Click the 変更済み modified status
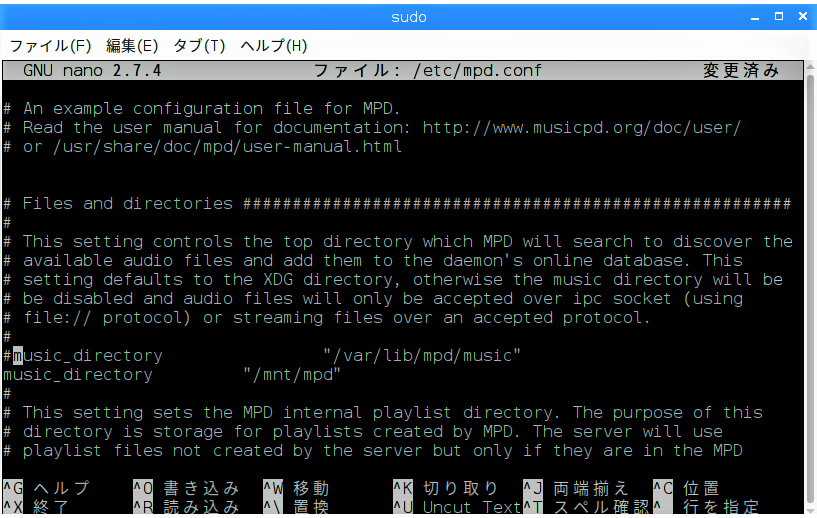817x518 pixels. click(x=741, y=70)
